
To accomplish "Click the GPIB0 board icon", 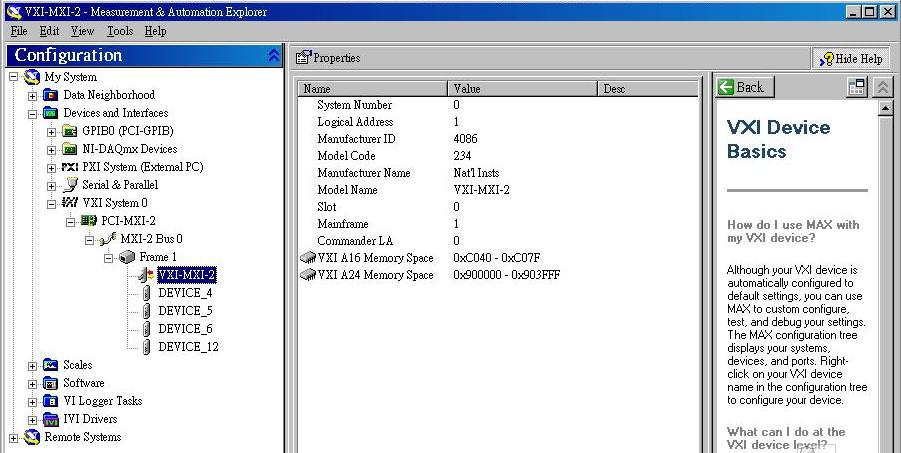I will (70, 131).
